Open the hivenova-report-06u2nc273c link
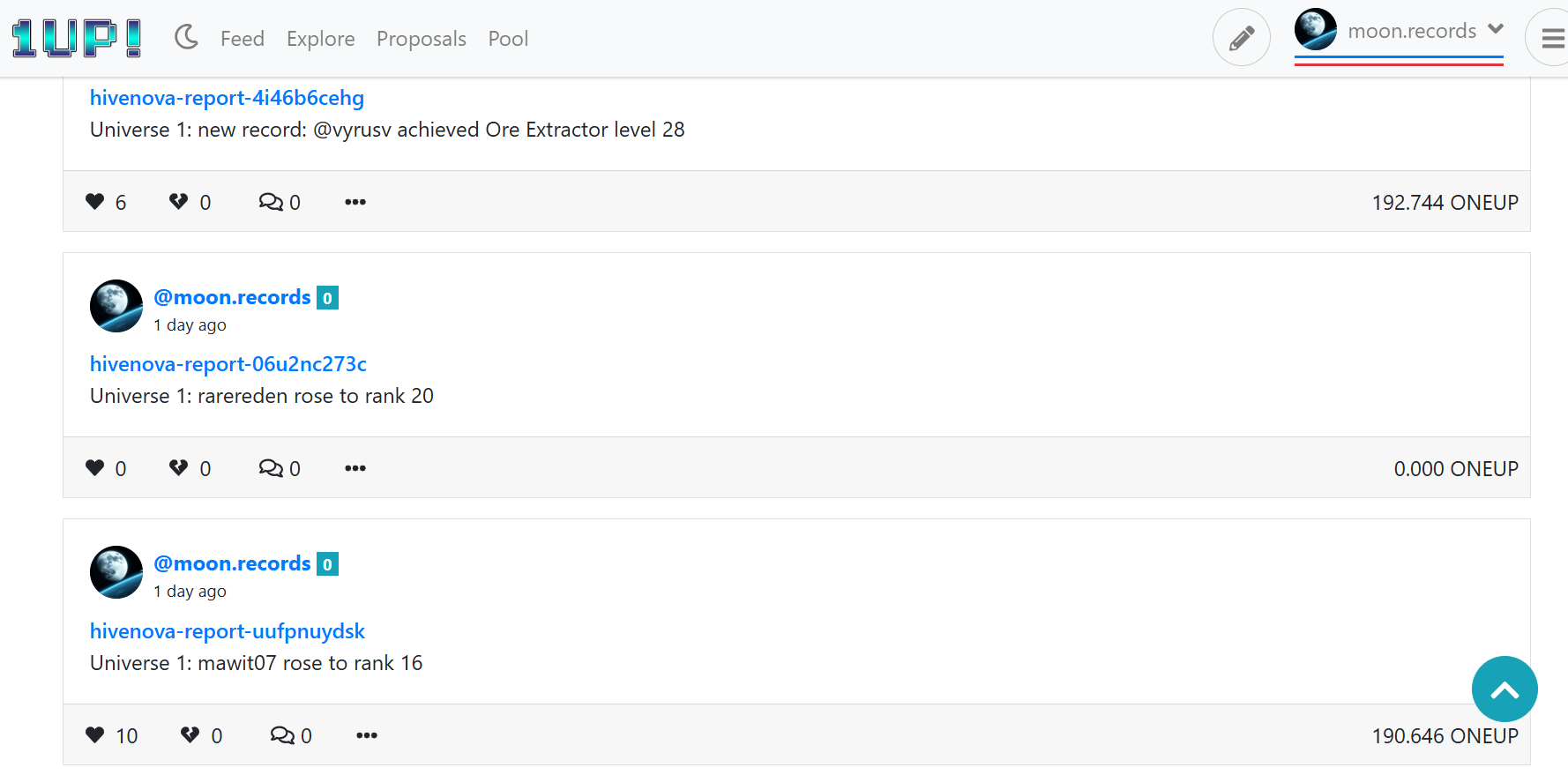This screenshot has width=1568, height=775. [x=228, y=364]
